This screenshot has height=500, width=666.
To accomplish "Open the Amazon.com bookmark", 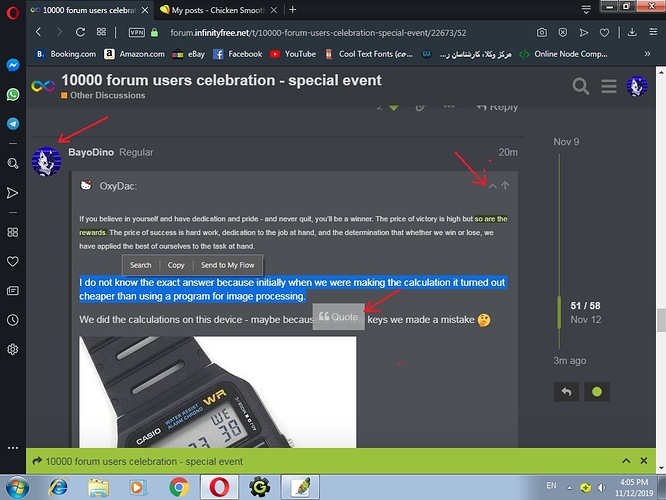I will [x=135, y=54].
